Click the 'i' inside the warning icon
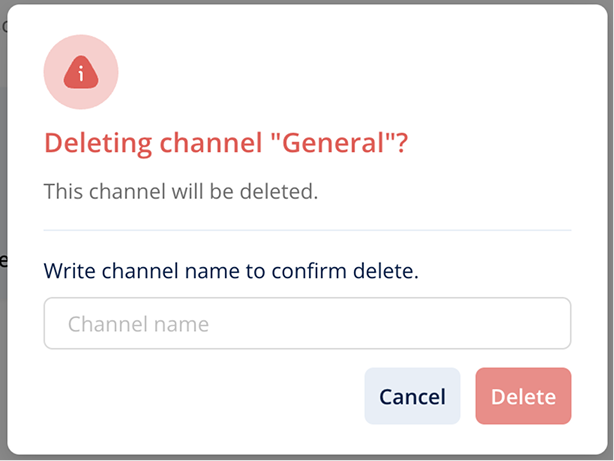This screenshot has width=614, height=461. tap(81, 73)
